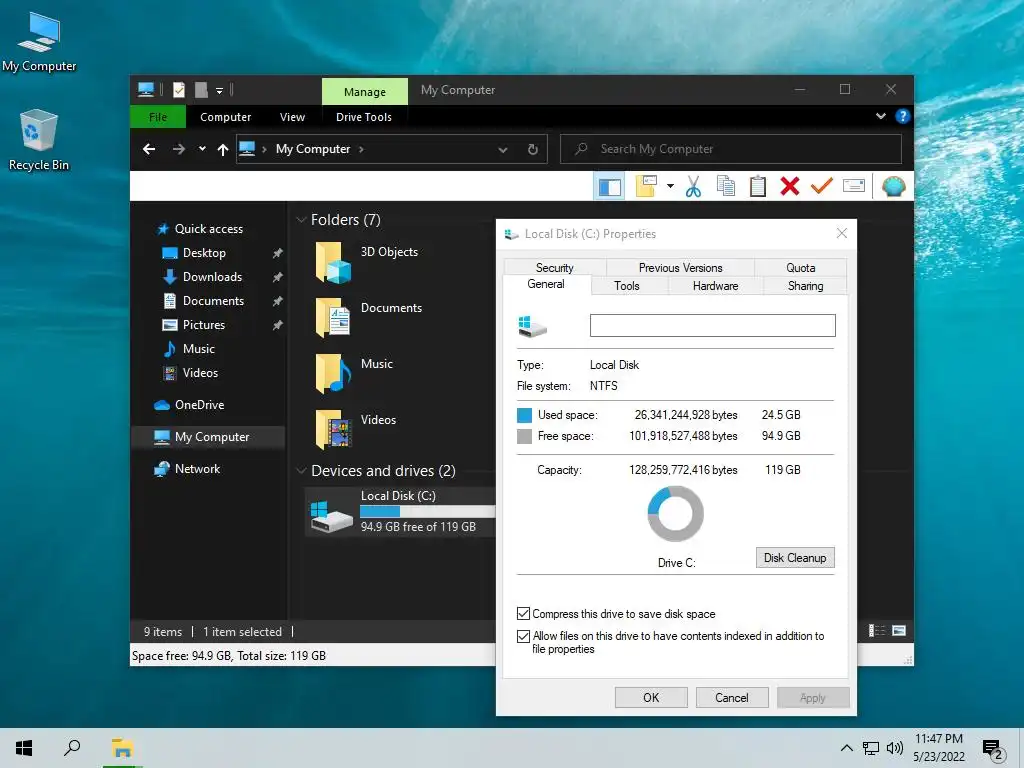Click the red X Delete icon
Screen dimensions: 1024x768
[790, 186]
